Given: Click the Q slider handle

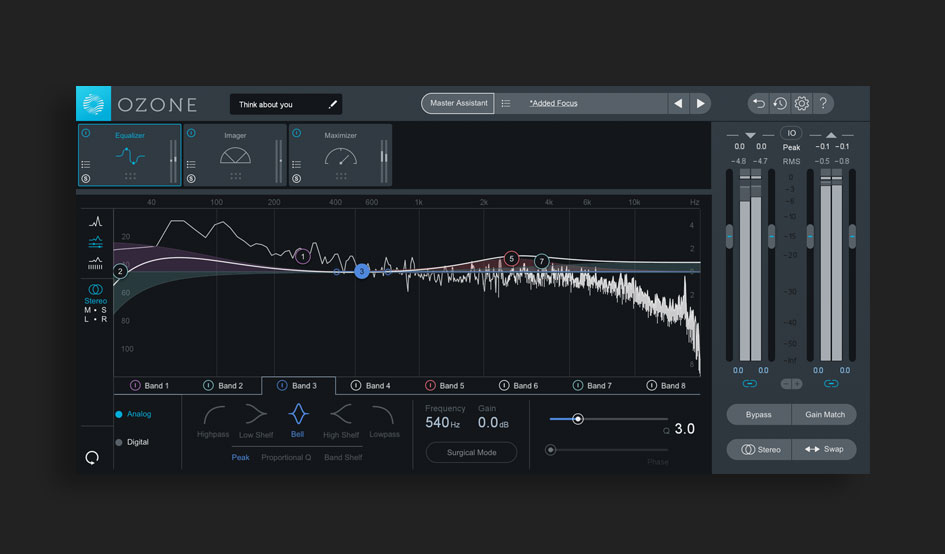Looking at the screenshot, I should (577, 418).
